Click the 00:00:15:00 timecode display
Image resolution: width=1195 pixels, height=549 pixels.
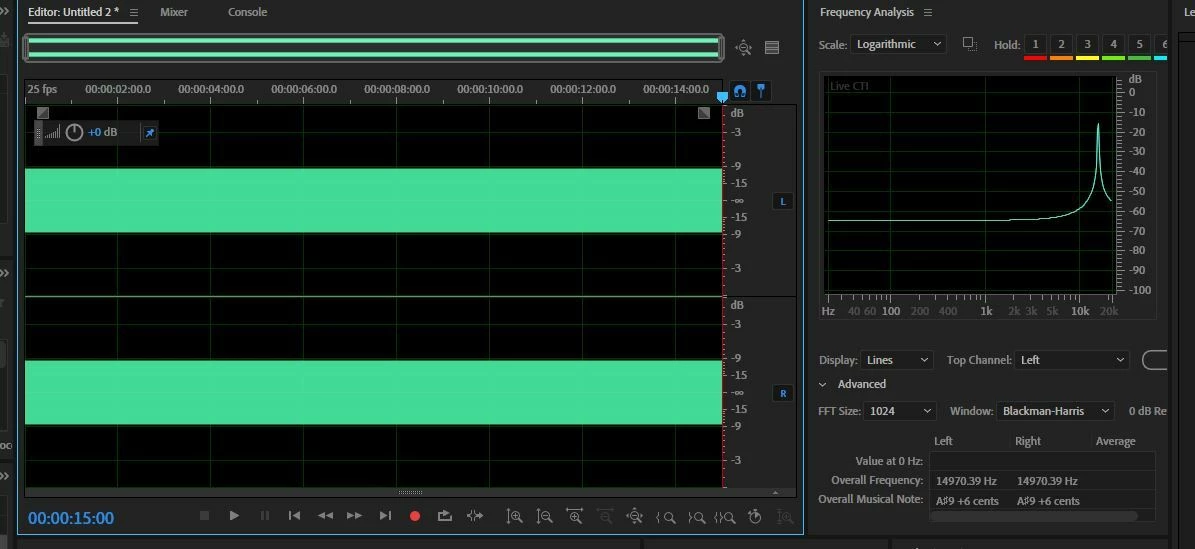coord(71,518)
